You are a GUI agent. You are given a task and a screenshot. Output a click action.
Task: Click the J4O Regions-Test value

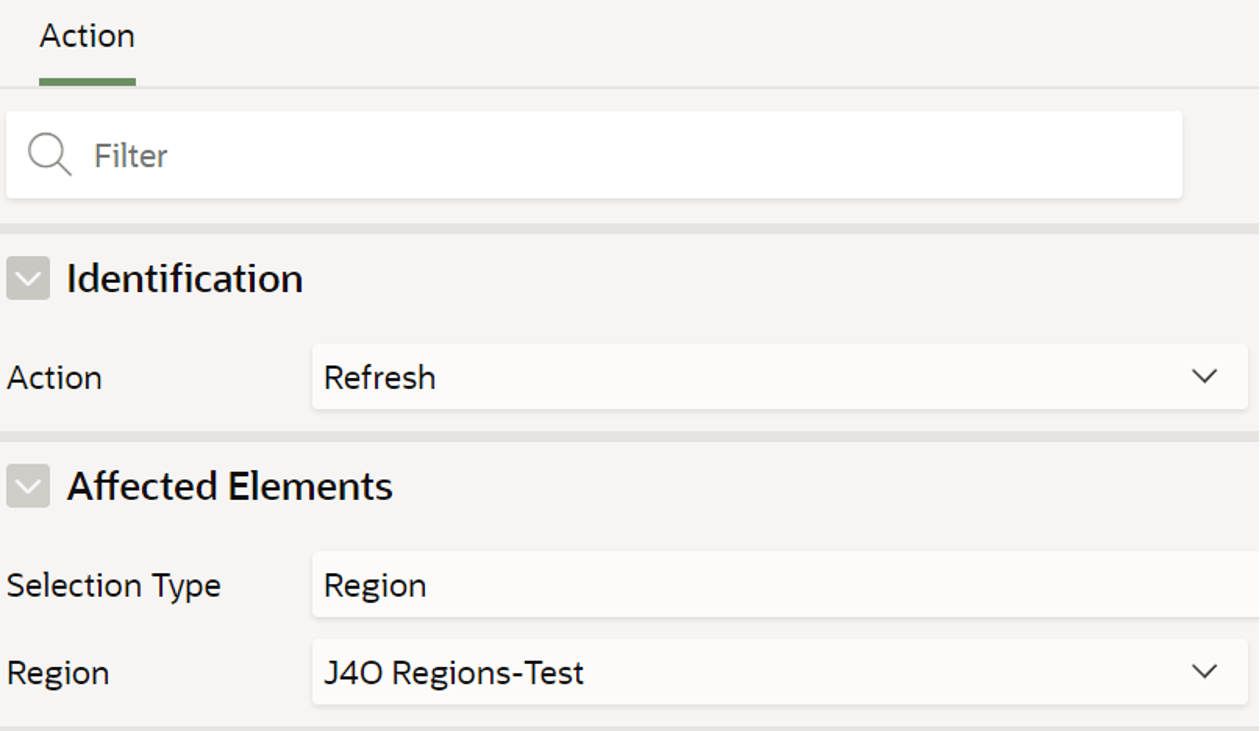[454, 673]
